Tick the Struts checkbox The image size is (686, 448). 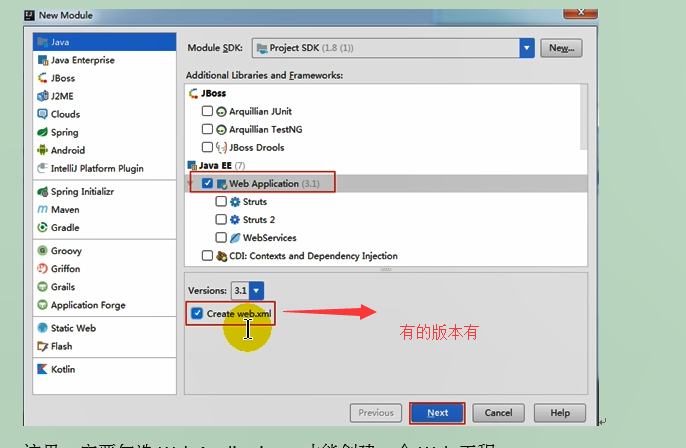pyautogui.click(x=221, y=201)
